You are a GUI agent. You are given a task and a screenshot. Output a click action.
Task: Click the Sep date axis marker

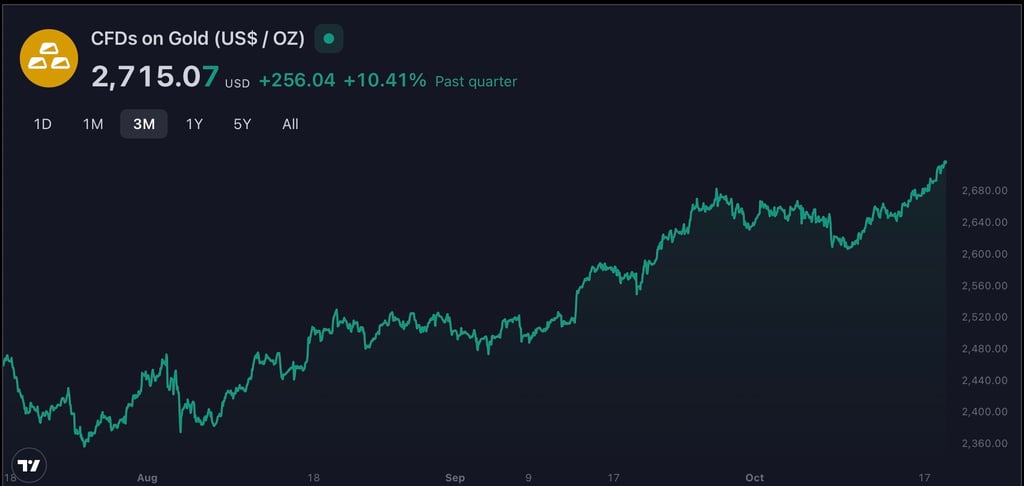click(x=455, y=478)
